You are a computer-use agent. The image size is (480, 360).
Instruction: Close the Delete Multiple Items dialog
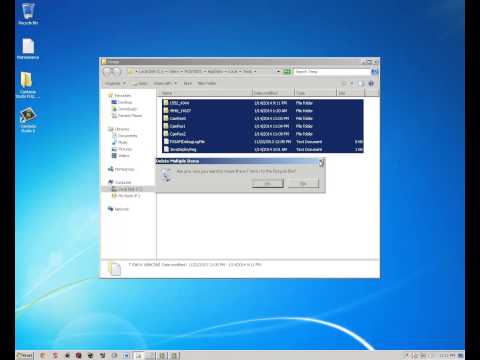pyautogui.click(x=321, y=162)
